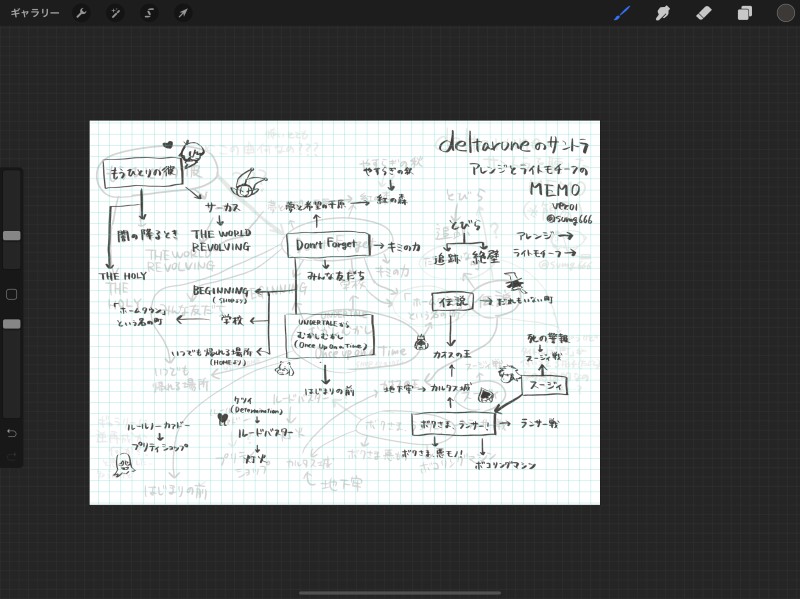Tap the boxed 'スージィ' note
The height and width of the screenshot is (599, 800).
tap(544, 385)
